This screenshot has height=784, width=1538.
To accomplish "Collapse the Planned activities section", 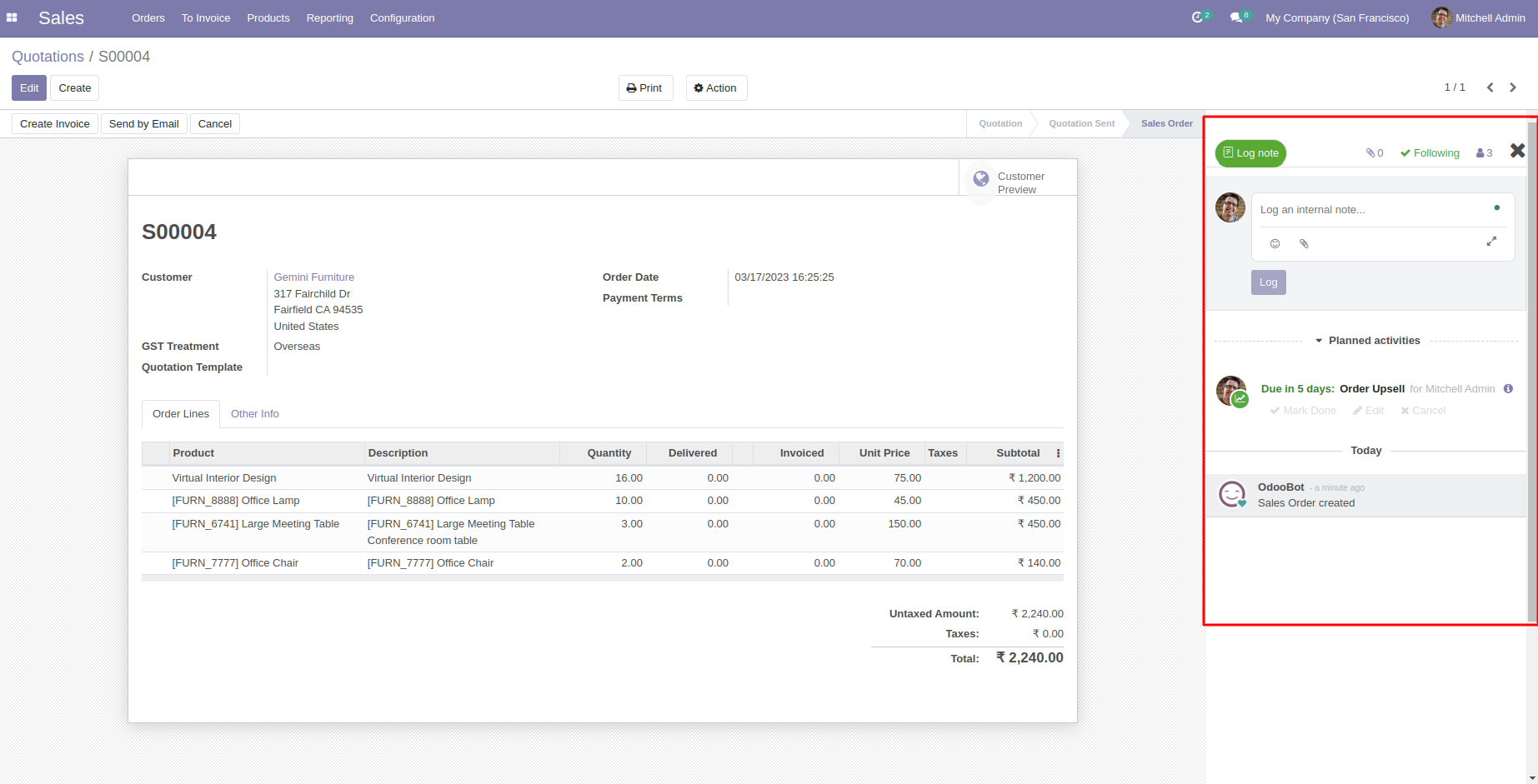I will 1367,341.
